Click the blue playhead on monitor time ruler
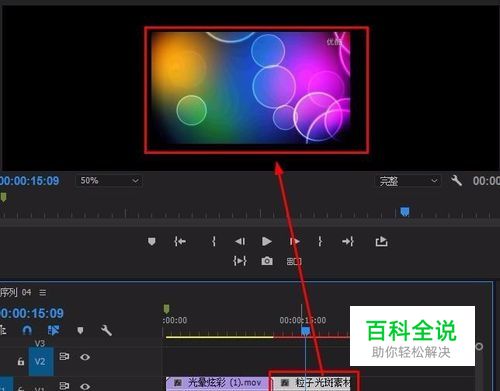500x391 pixels. [405, 212]
